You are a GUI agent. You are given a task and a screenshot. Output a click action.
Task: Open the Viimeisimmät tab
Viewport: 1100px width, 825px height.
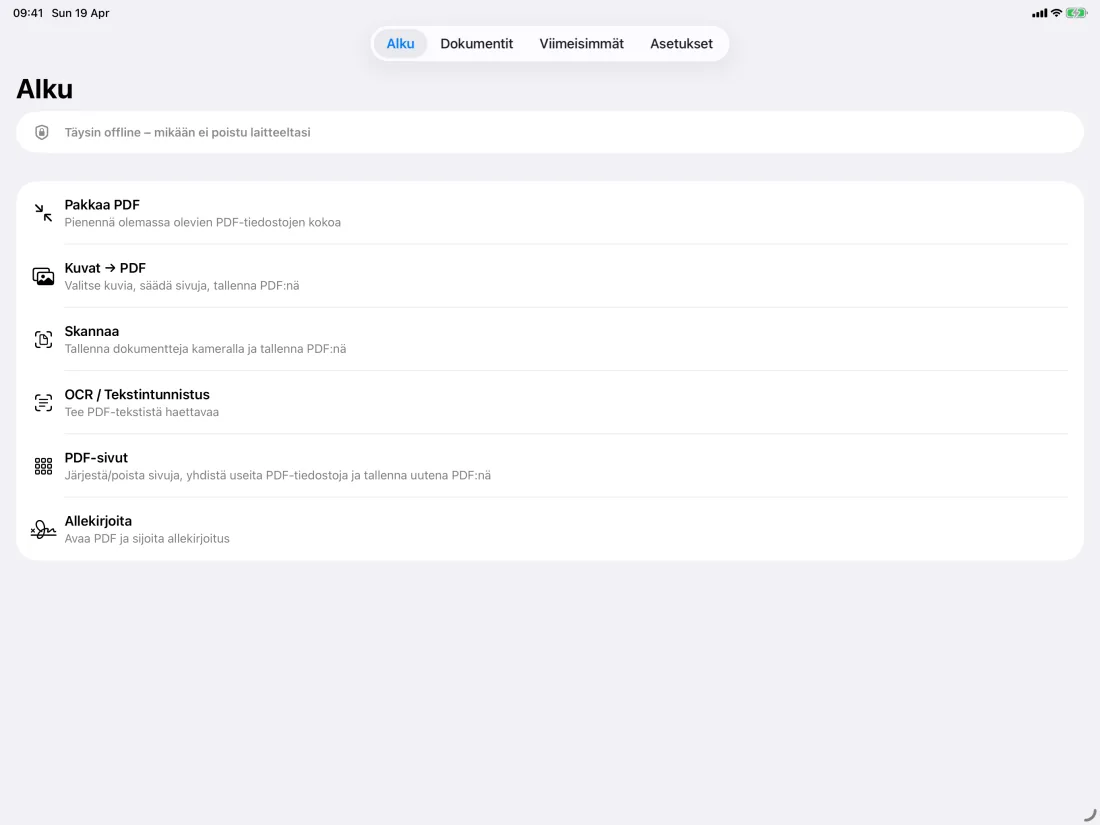point(582,43)
